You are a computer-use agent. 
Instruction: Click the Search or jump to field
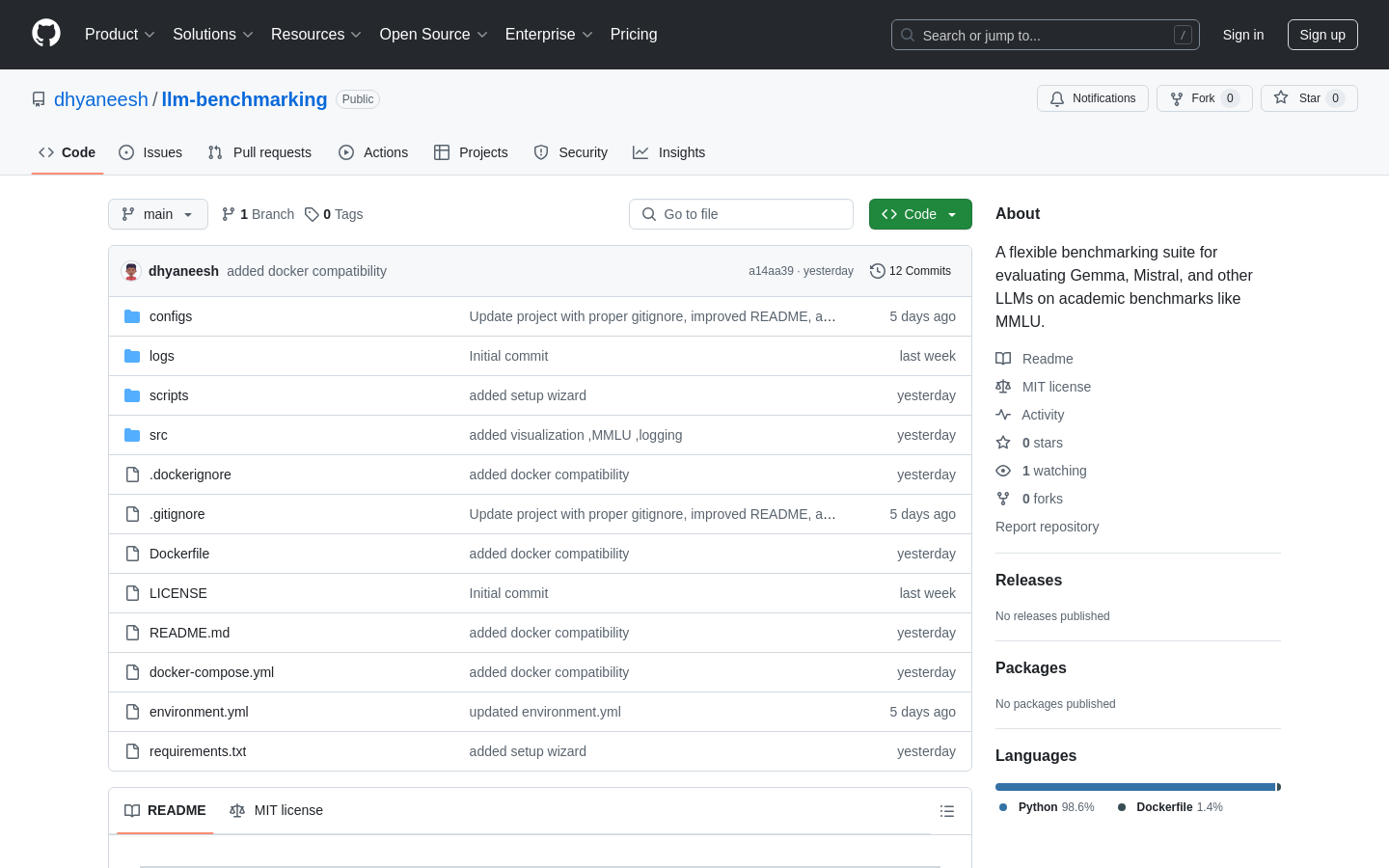click(x=1046, y=35)
